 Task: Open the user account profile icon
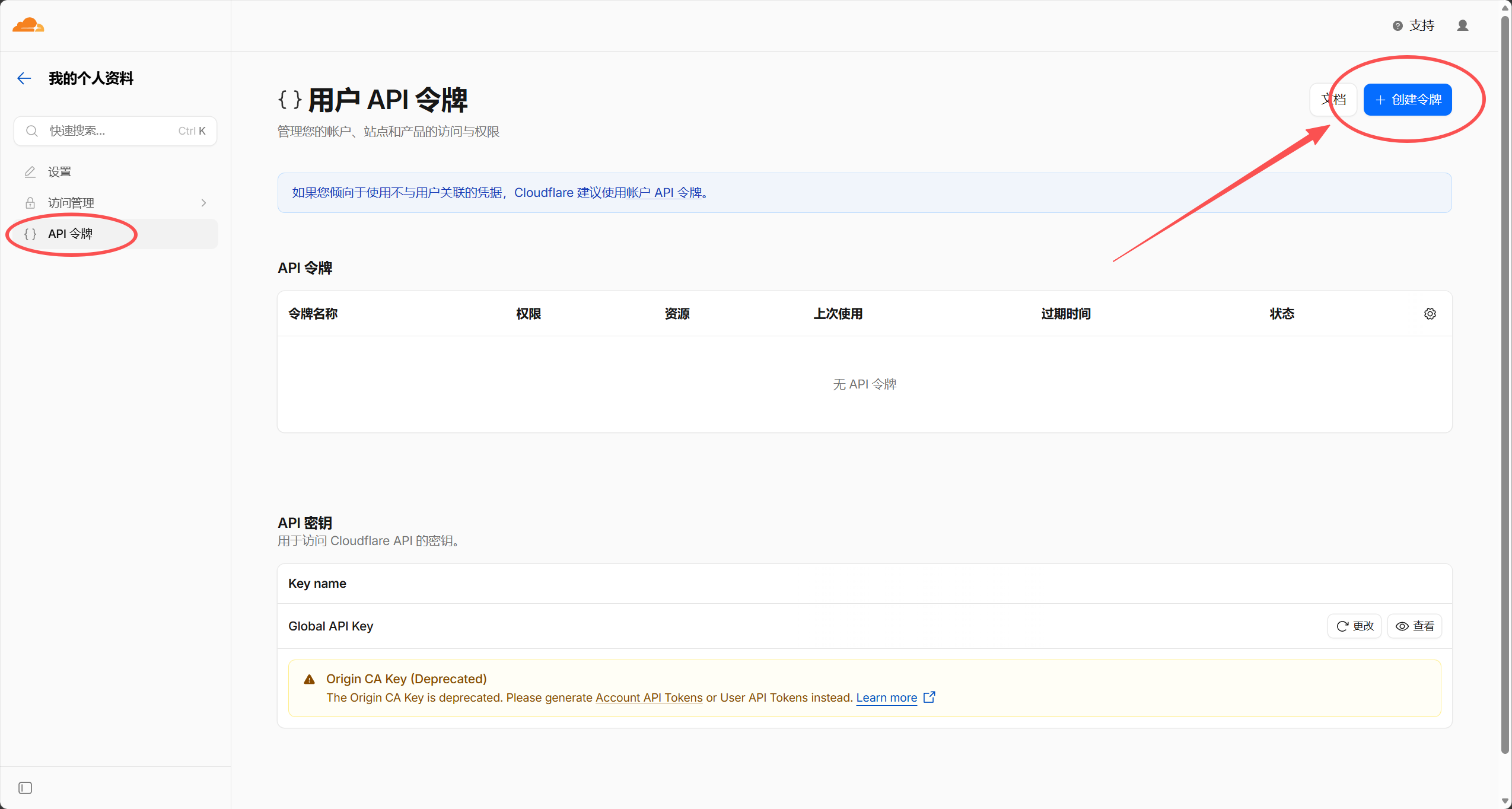pyautogui.click(x=1463, y=26)
